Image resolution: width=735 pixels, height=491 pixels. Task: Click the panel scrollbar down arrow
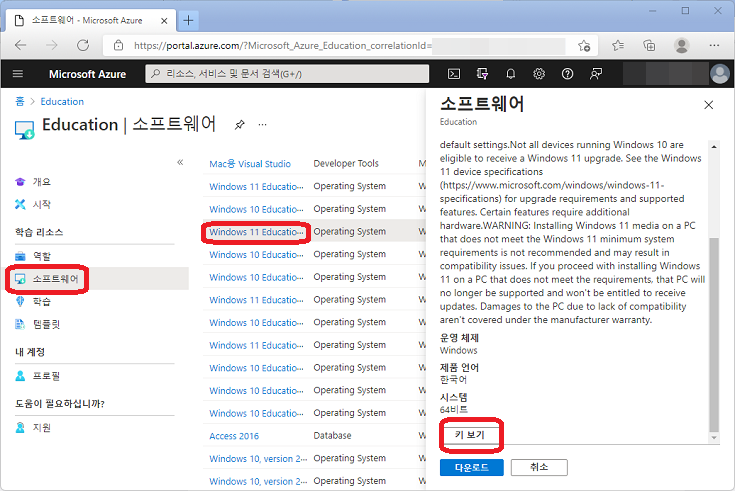pos(713,438)
